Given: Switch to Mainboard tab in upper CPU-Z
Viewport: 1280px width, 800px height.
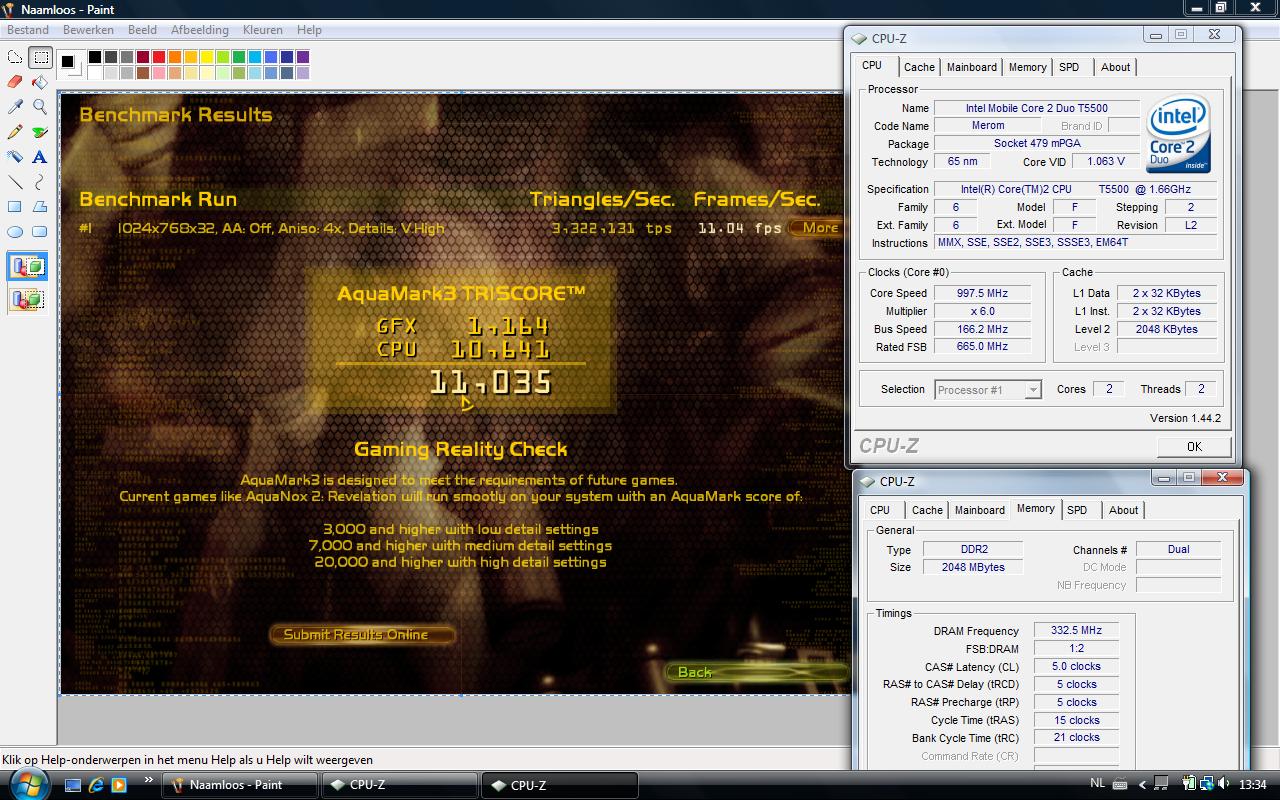Looking at the screenshot, I should coord(972,67).
